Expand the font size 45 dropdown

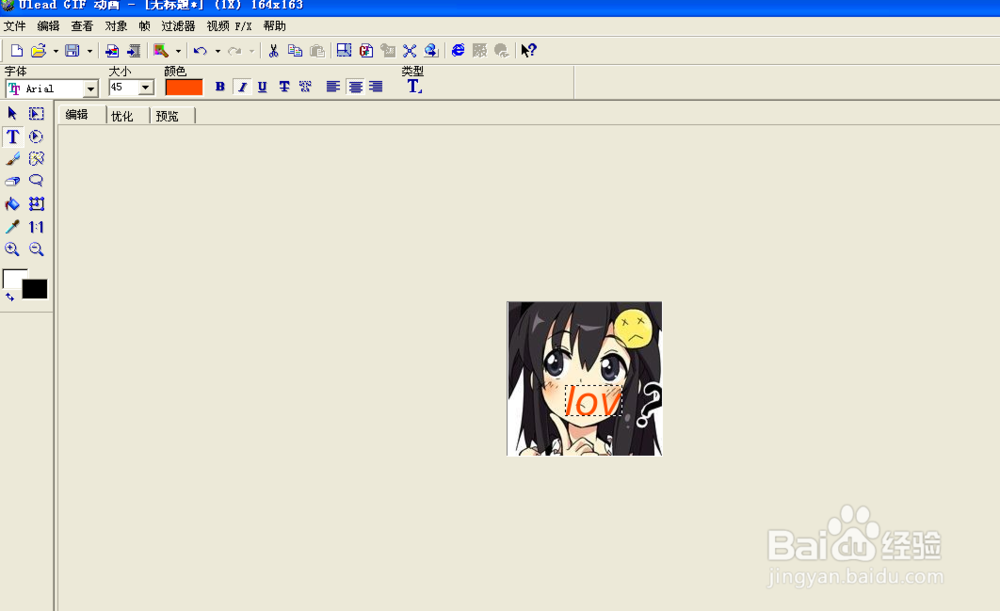[146, 87]
